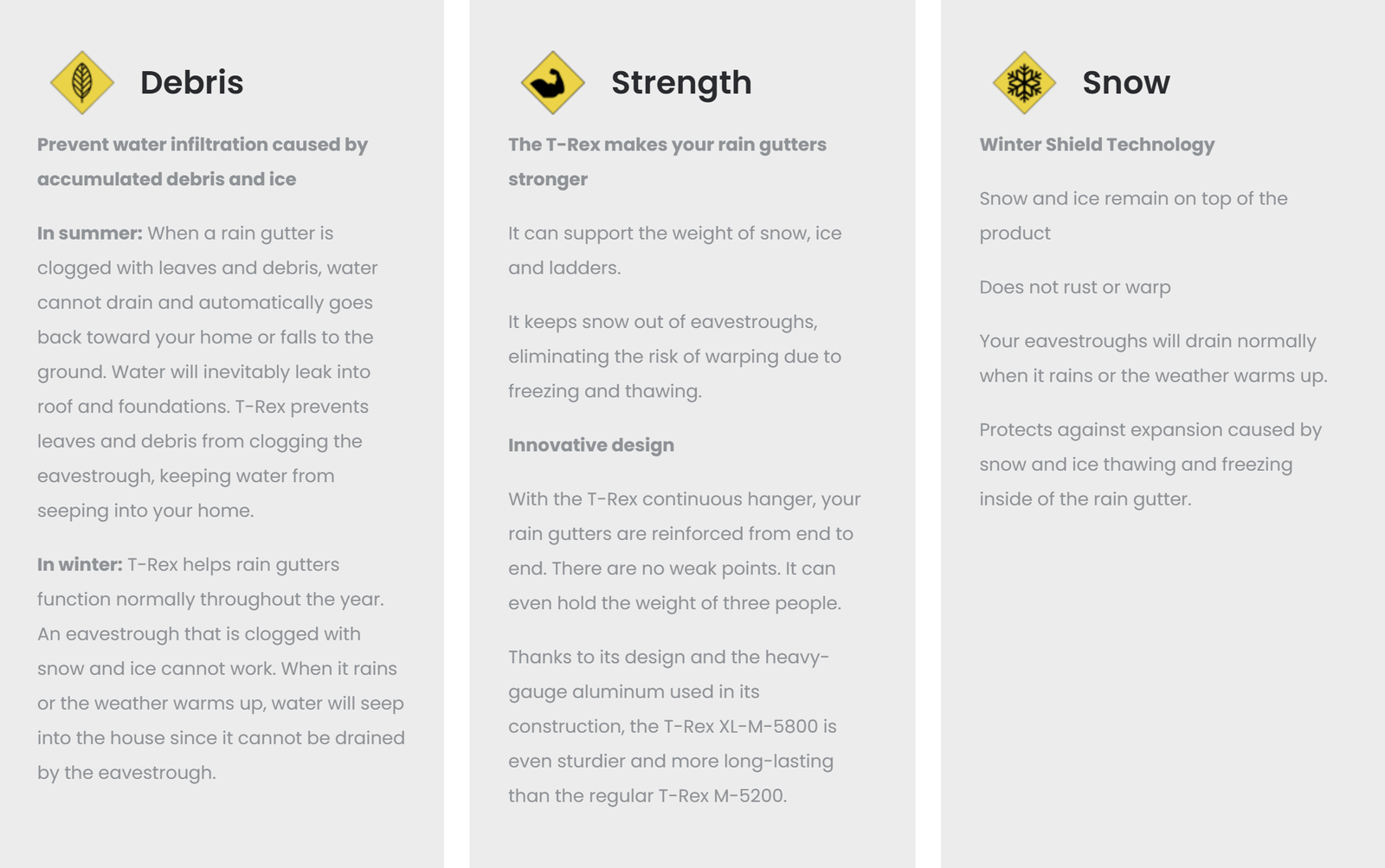
Task: Select the Snow heading
Action: (1125, 82)
